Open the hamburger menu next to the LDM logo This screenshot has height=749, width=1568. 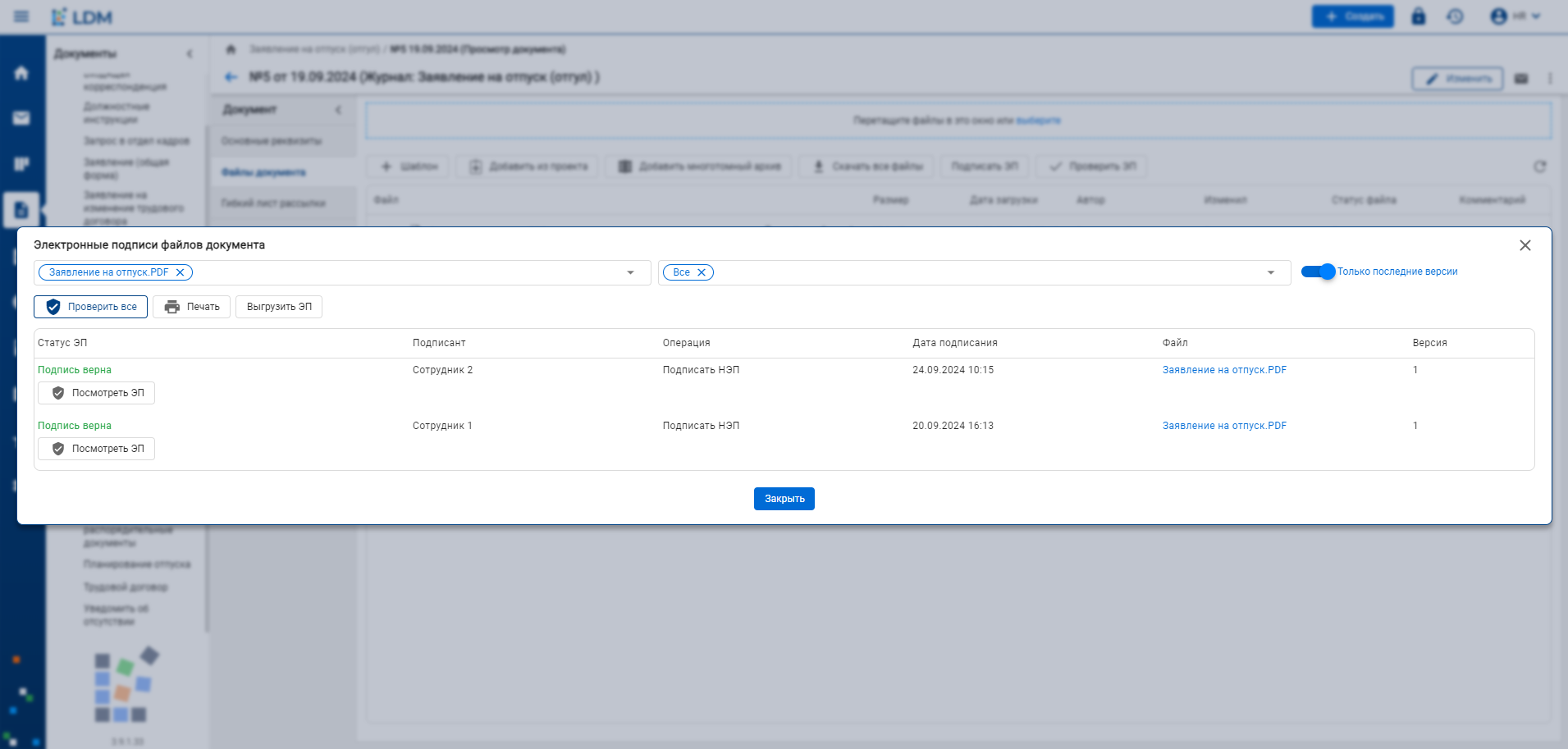tap(21, 16)
